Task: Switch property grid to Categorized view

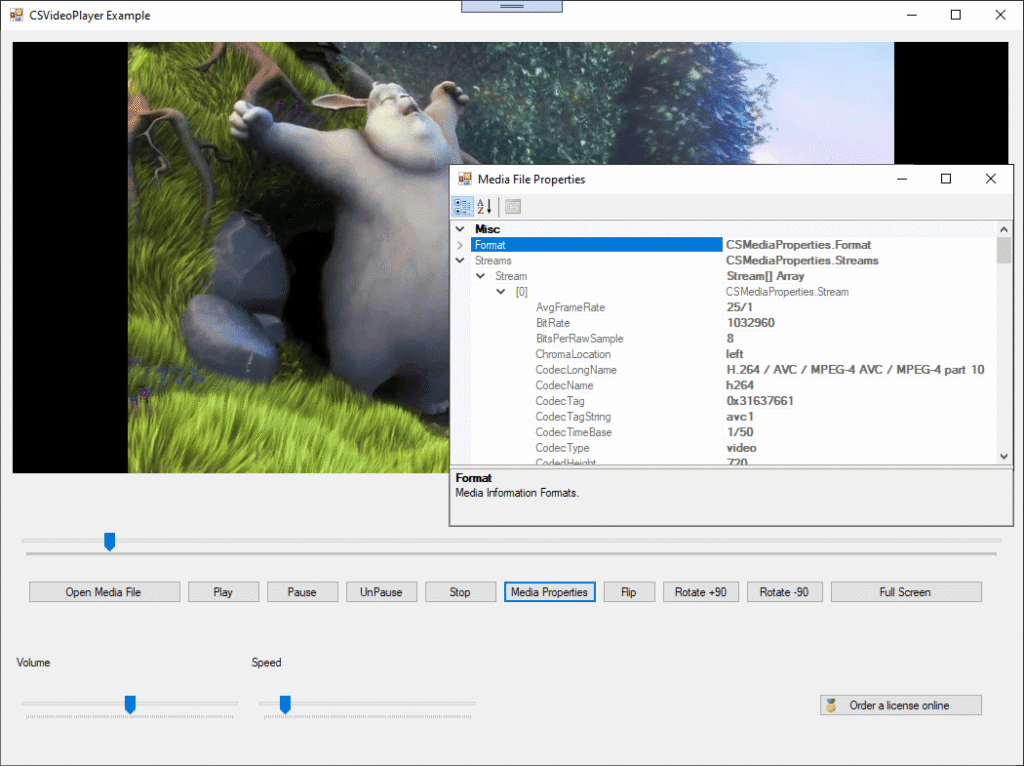Action: [x=462, y=207]
